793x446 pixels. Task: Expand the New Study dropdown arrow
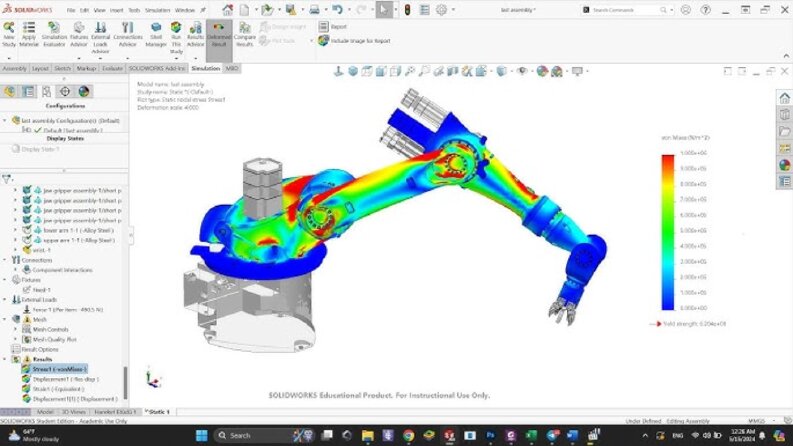[x=9, y=58]
